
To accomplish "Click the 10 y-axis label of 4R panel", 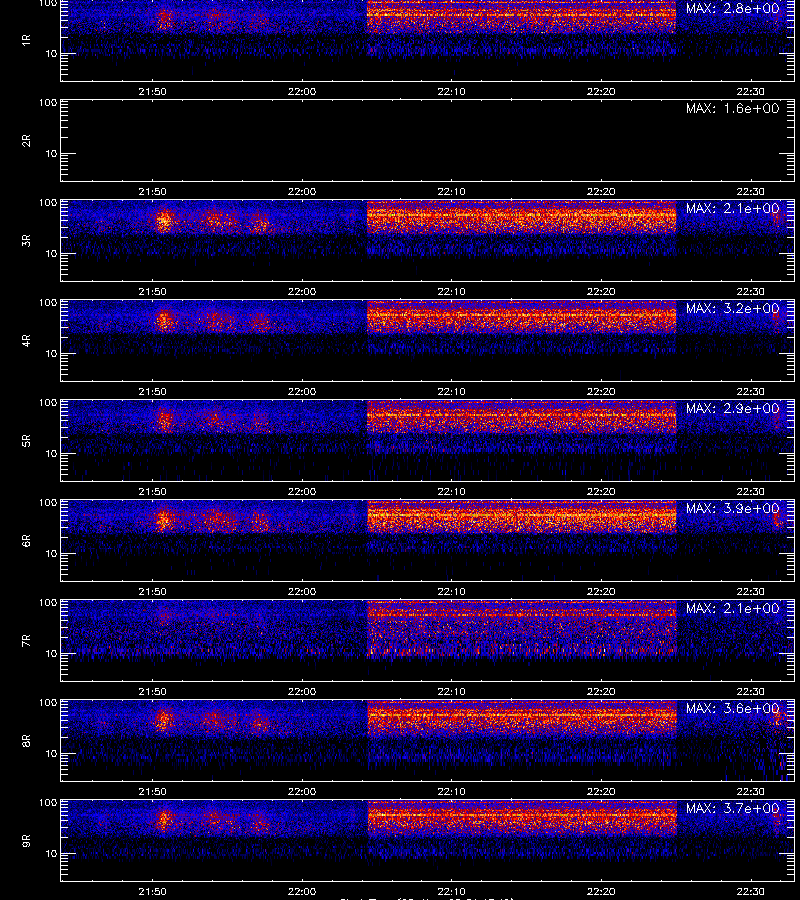I will click(51, 354).
